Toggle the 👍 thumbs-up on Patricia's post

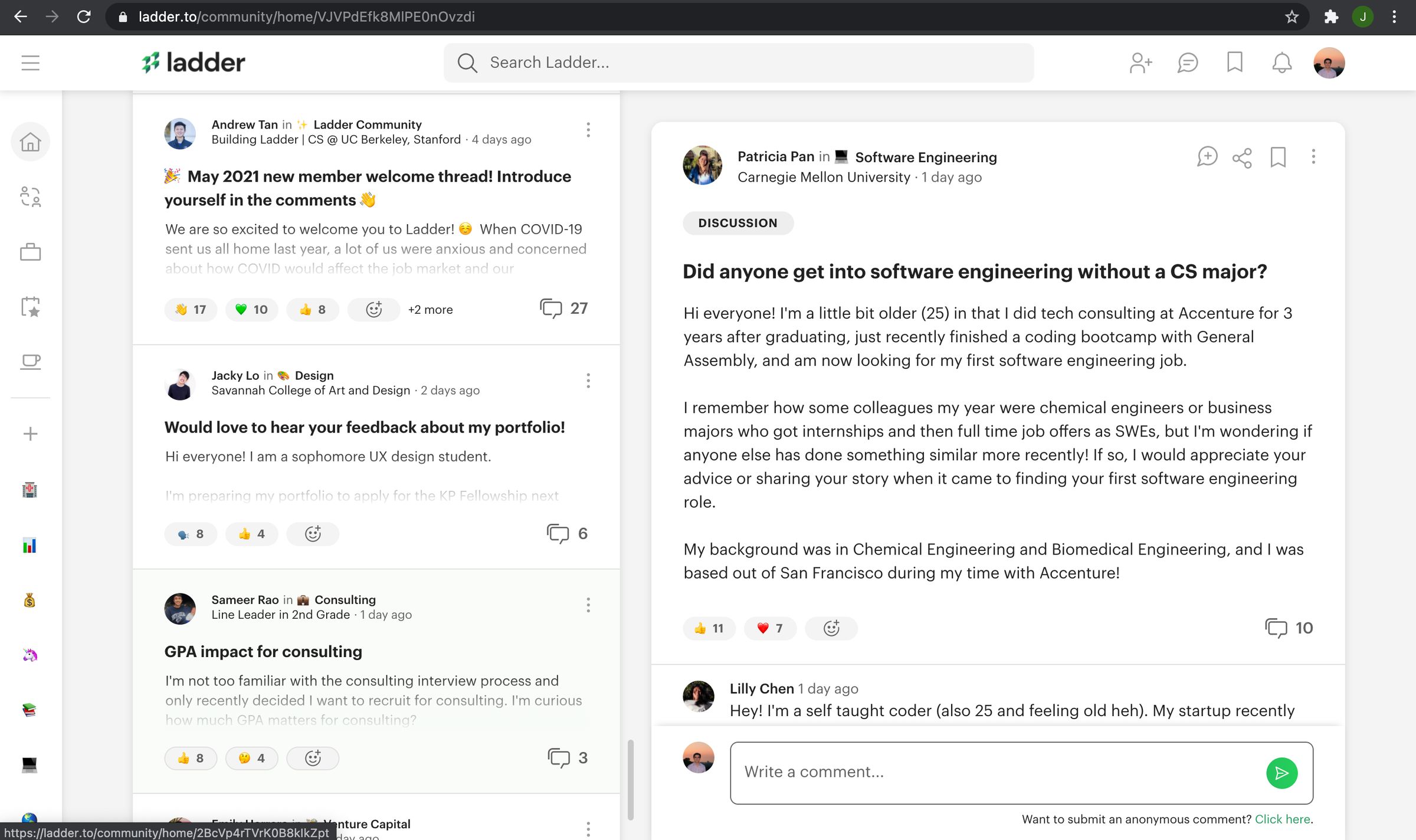point(709,628)
